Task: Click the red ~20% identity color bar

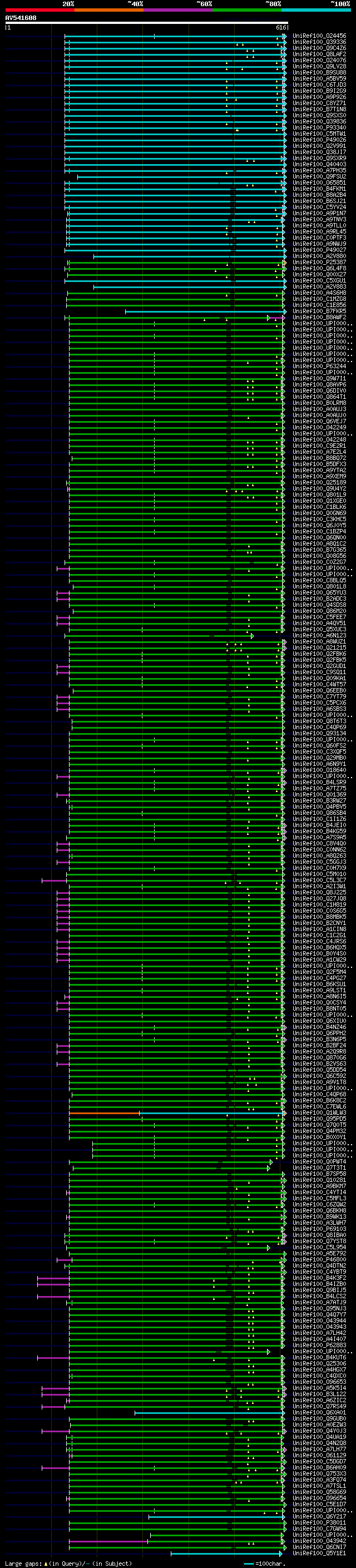Action: click(x=39, y=11)
